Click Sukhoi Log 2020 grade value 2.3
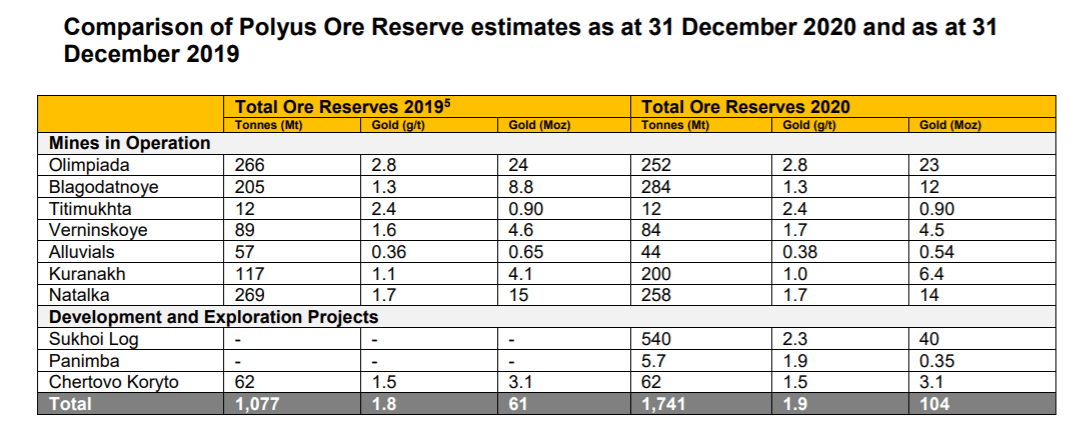This screenshot has height=431, width=1075. (795, 339)
